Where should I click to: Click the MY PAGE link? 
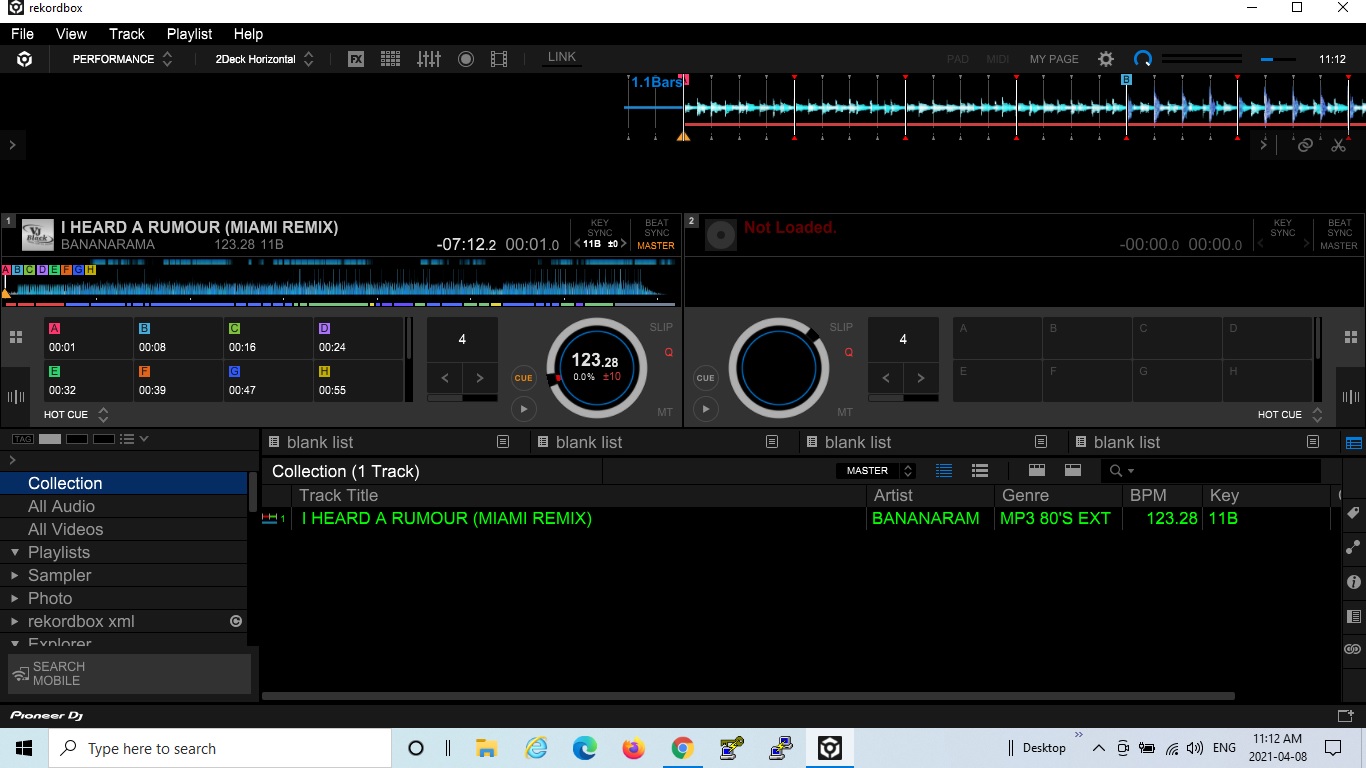[x=1054, y=59]
